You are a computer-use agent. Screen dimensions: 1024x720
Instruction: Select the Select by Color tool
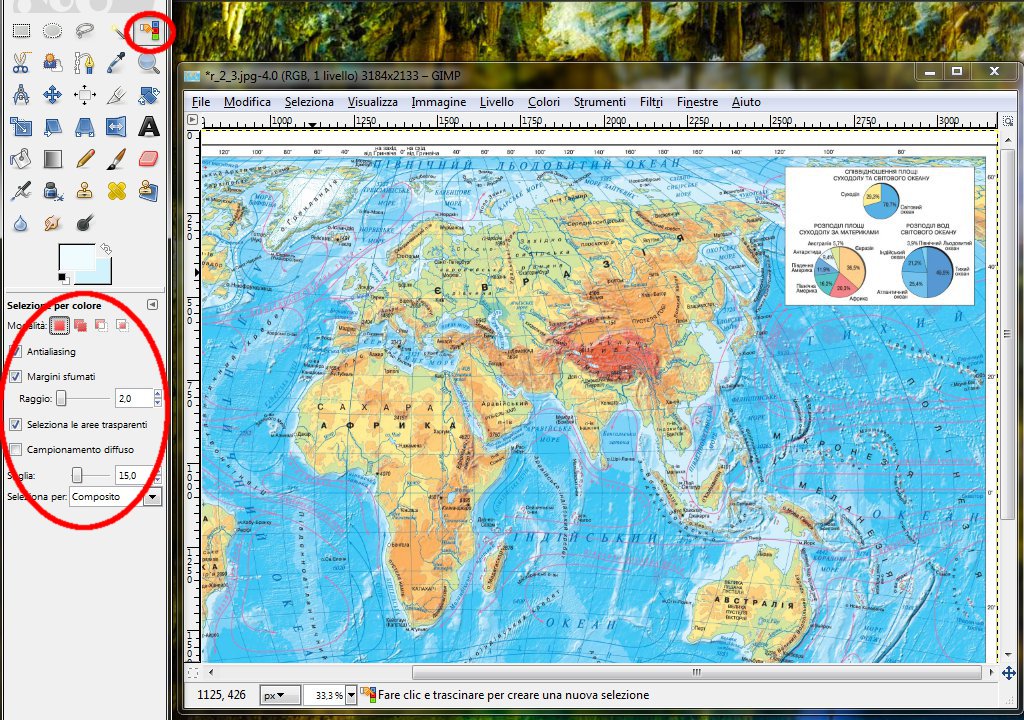149,32
